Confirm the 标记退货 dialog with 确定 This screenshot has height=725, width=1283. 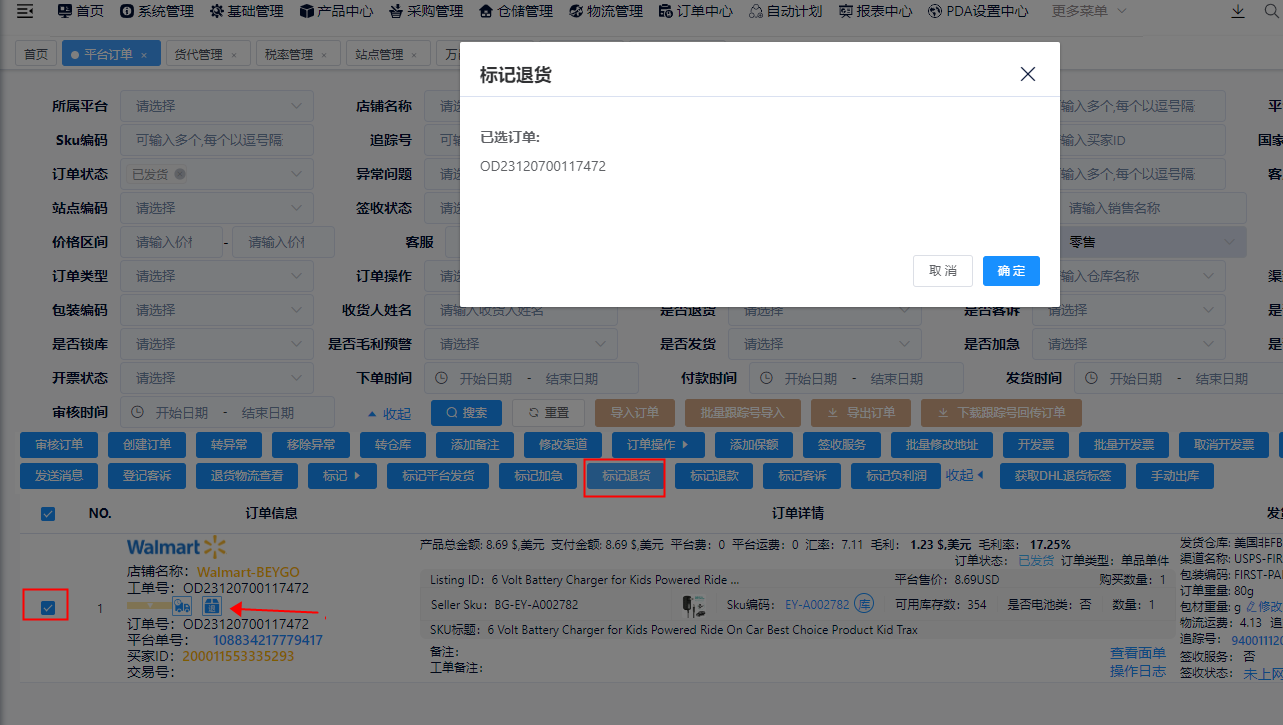(1011, 270)
